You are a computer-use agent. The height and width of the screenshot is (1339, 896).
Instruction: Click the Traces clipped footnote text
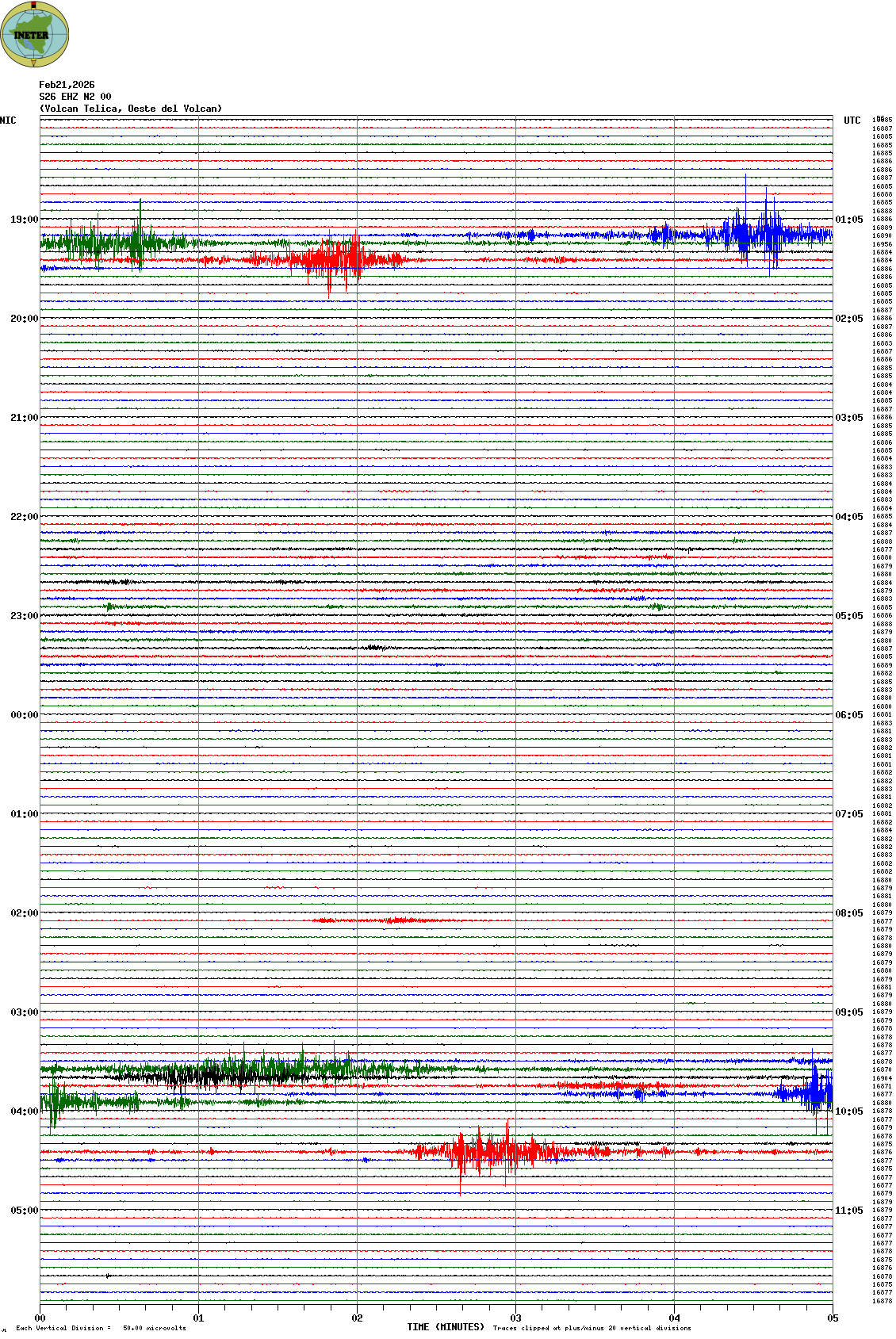tap(592, 1328)
